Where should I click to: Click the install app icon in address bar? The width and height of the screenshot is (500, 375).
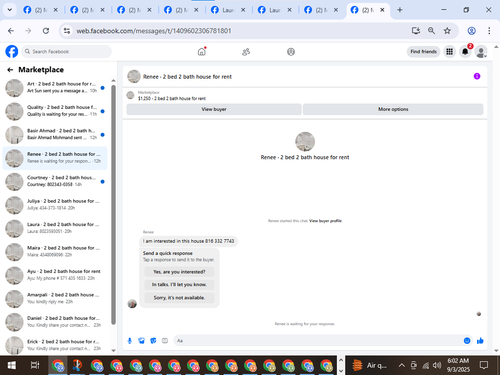point(416,31)
